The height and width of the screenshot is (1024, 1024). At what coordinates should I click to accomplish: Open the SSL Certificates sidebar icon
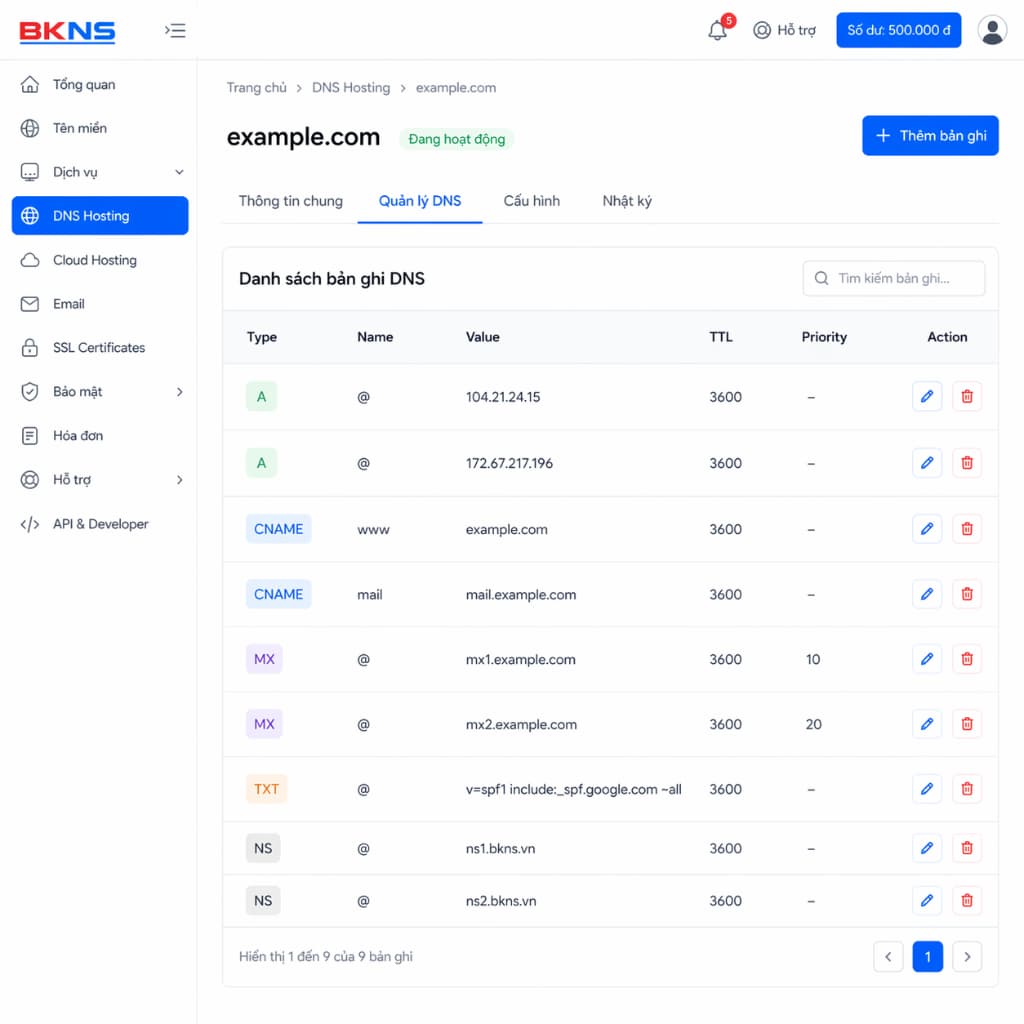point(32,347)
